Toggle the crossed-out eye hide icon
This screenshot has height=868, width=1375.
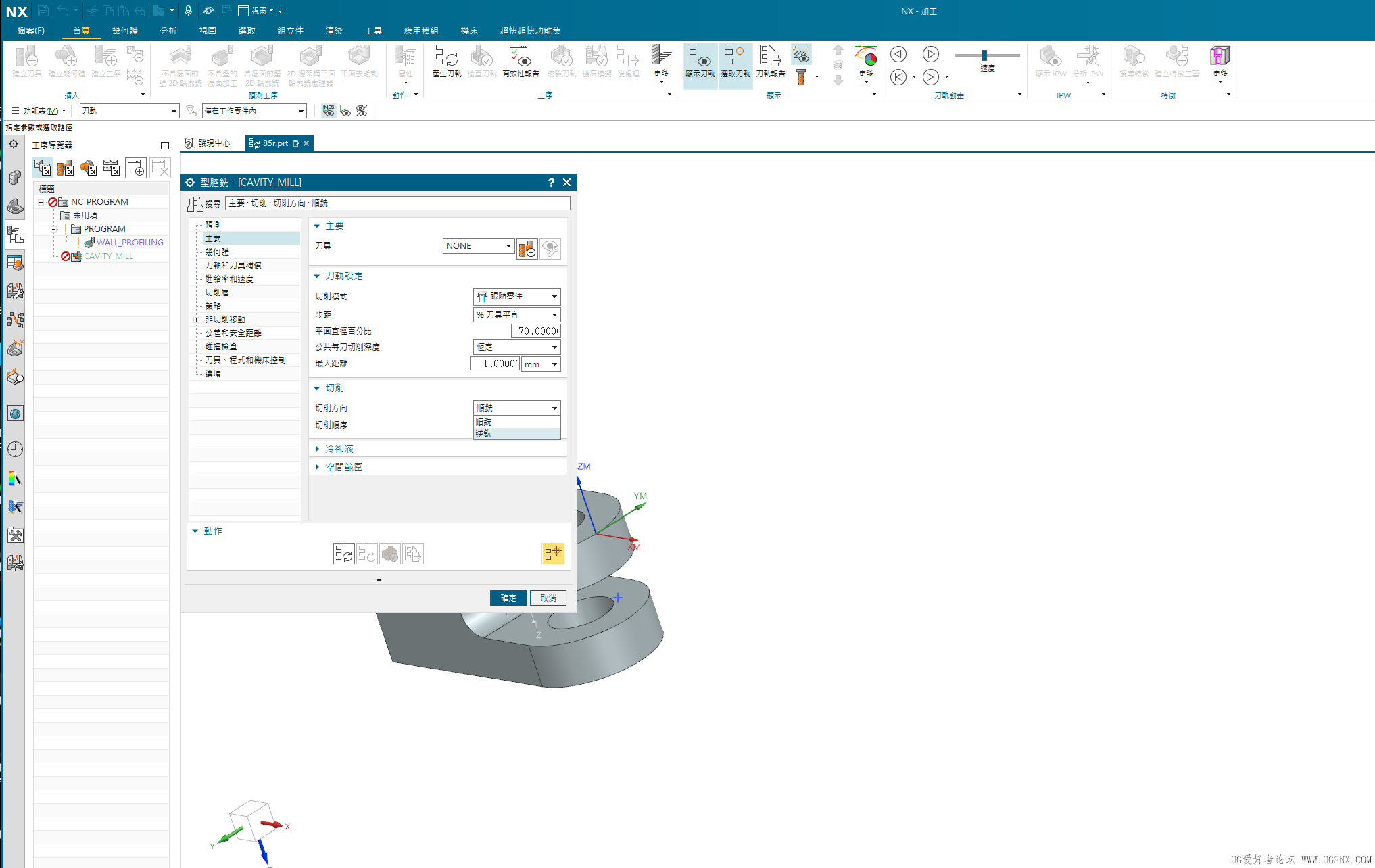point(362,111)
